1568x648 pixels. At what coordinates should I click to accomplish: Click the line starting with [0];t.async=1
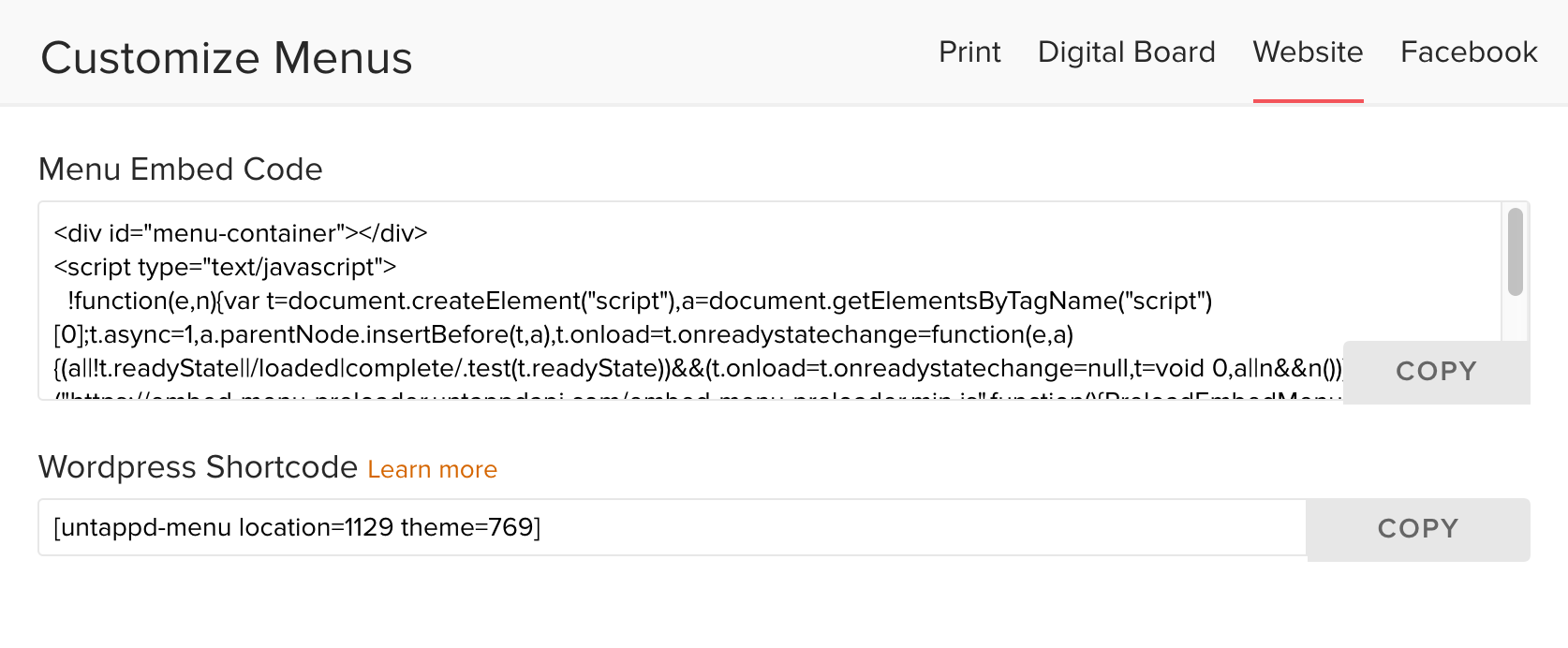click(564, 334)
